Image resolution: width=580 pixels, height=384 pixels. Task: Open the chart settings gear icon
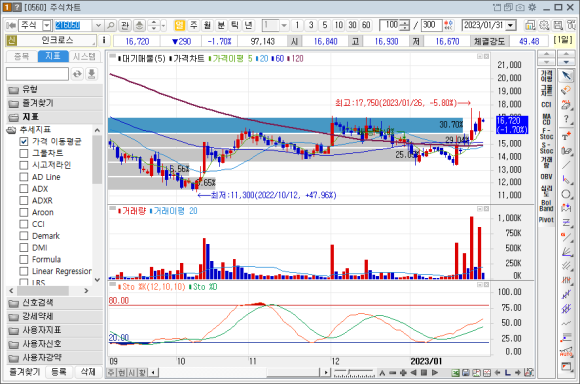[544, 25]
